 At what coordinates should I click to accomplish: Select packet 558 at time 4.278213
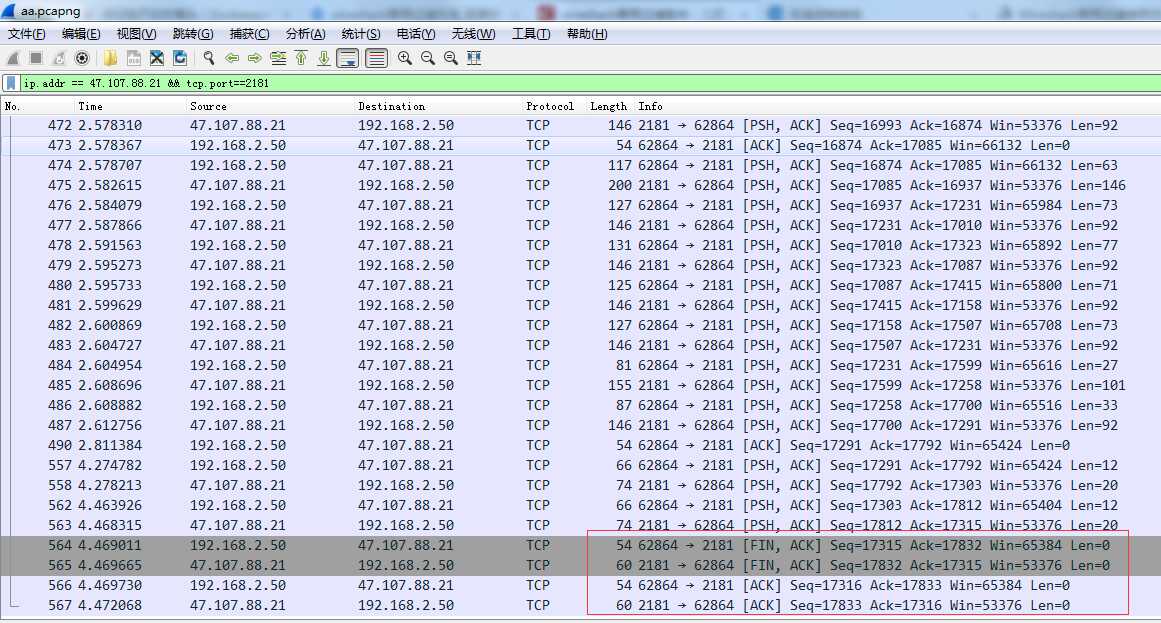click(580, 485)
